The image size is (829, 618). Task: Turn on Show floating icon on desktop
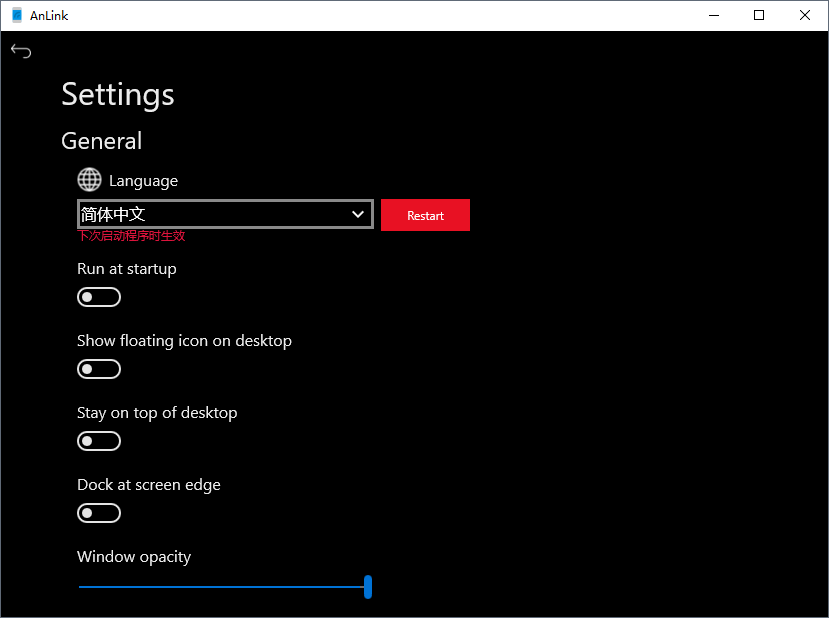[x=99, y=369]
